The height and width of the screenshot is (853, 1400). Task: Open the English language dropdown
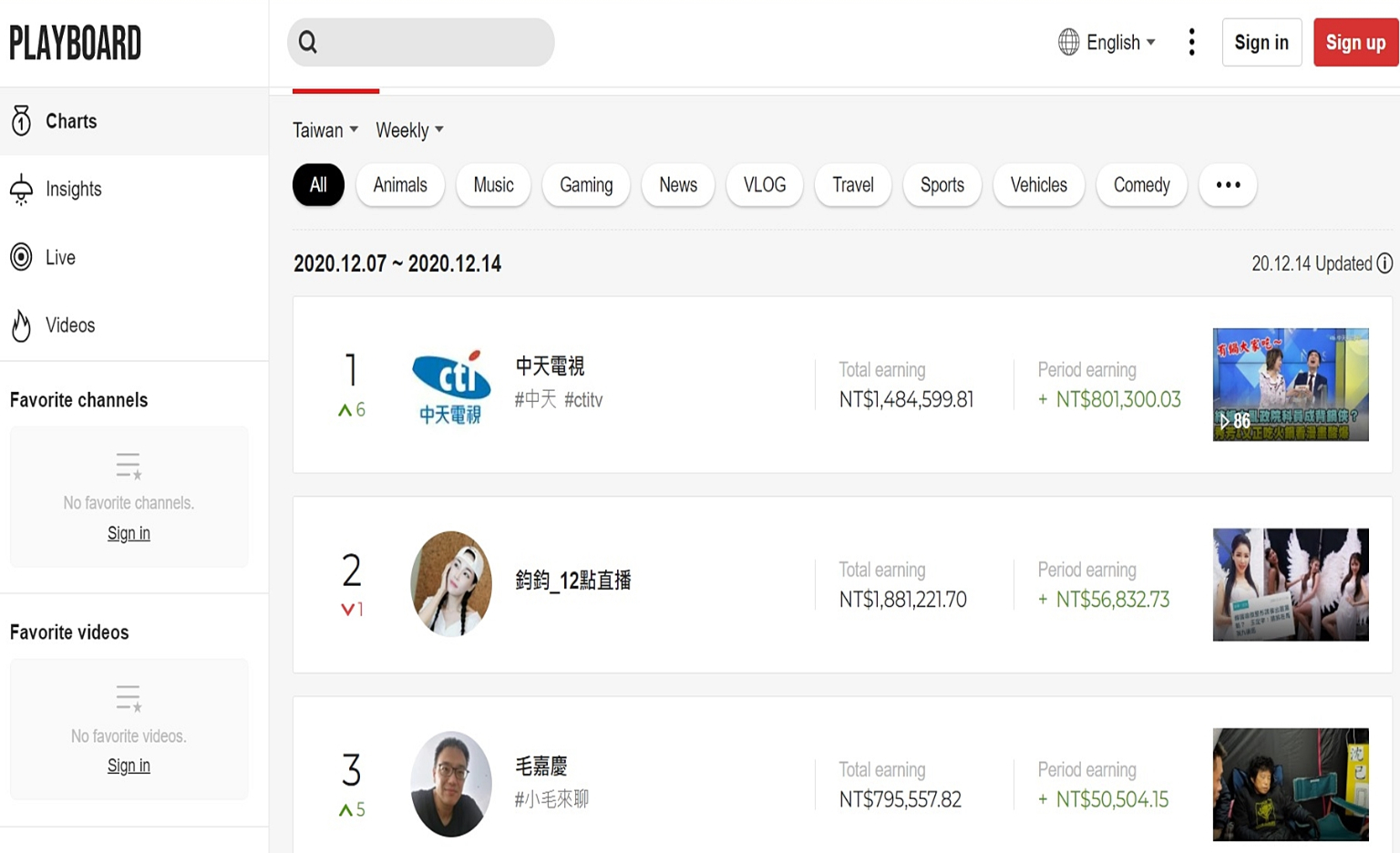pos(1107,43)
